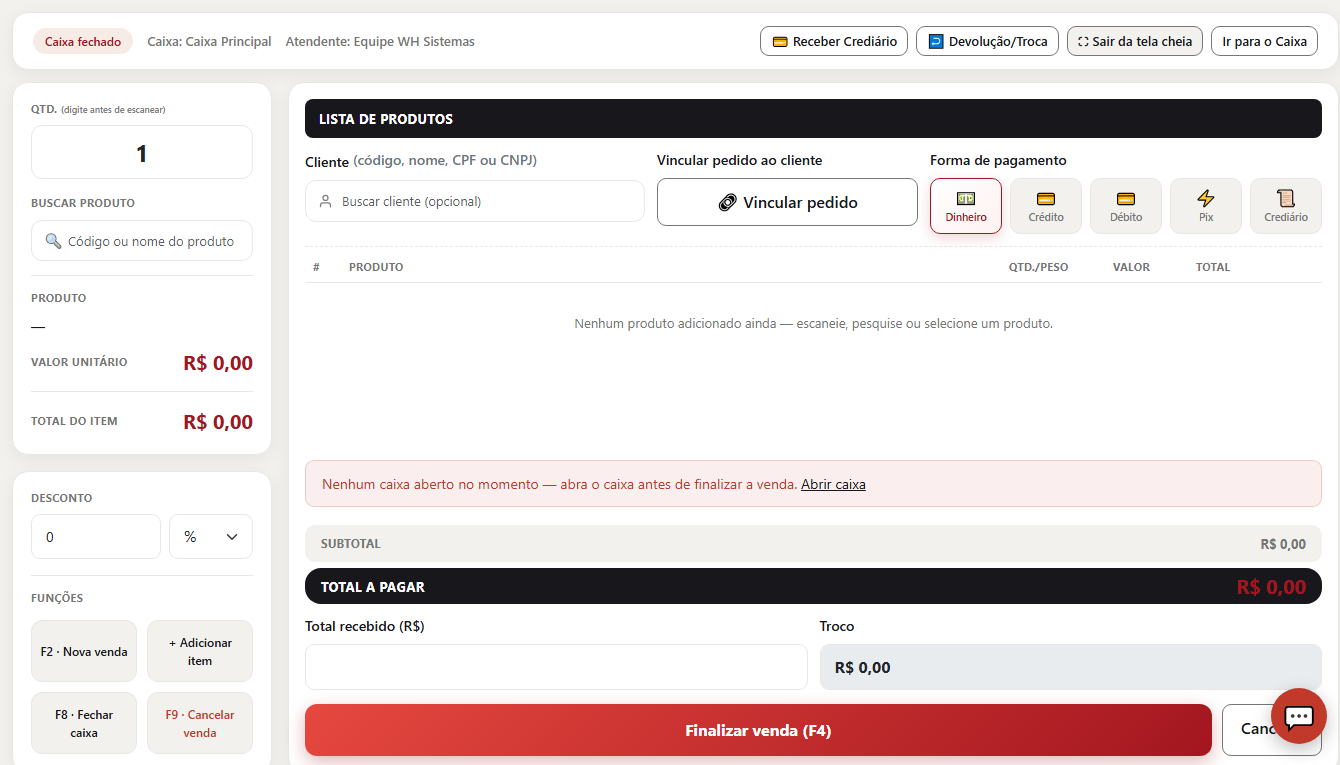
Task: Focus the Buscar produto search field
Action: [x=142, y=241]
